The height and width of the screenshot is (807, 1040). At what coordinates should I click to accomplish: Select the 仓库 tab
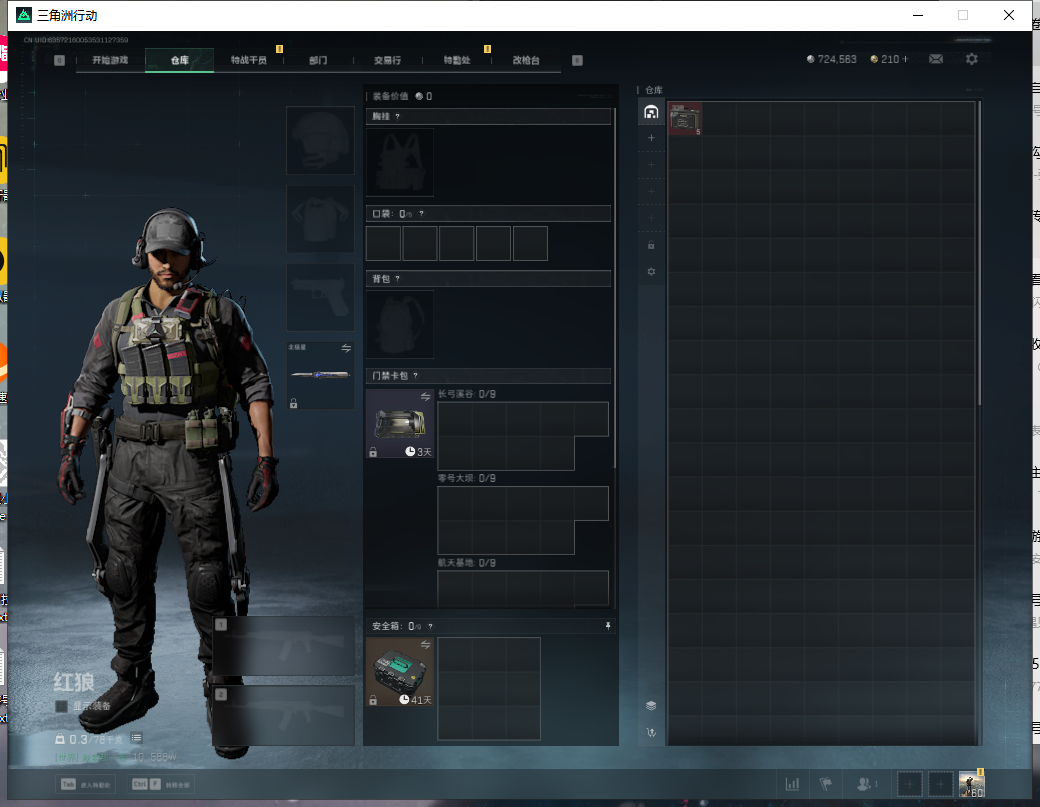point(180,60)
